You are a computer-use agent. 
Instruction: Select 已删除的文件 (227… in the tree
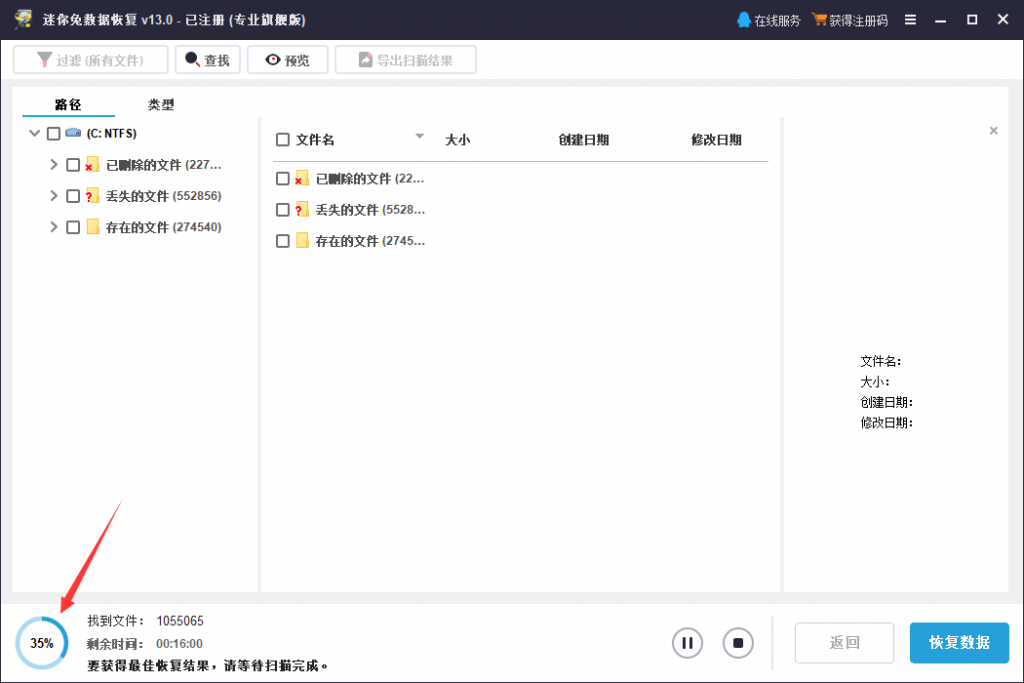[x=163, y=165]
